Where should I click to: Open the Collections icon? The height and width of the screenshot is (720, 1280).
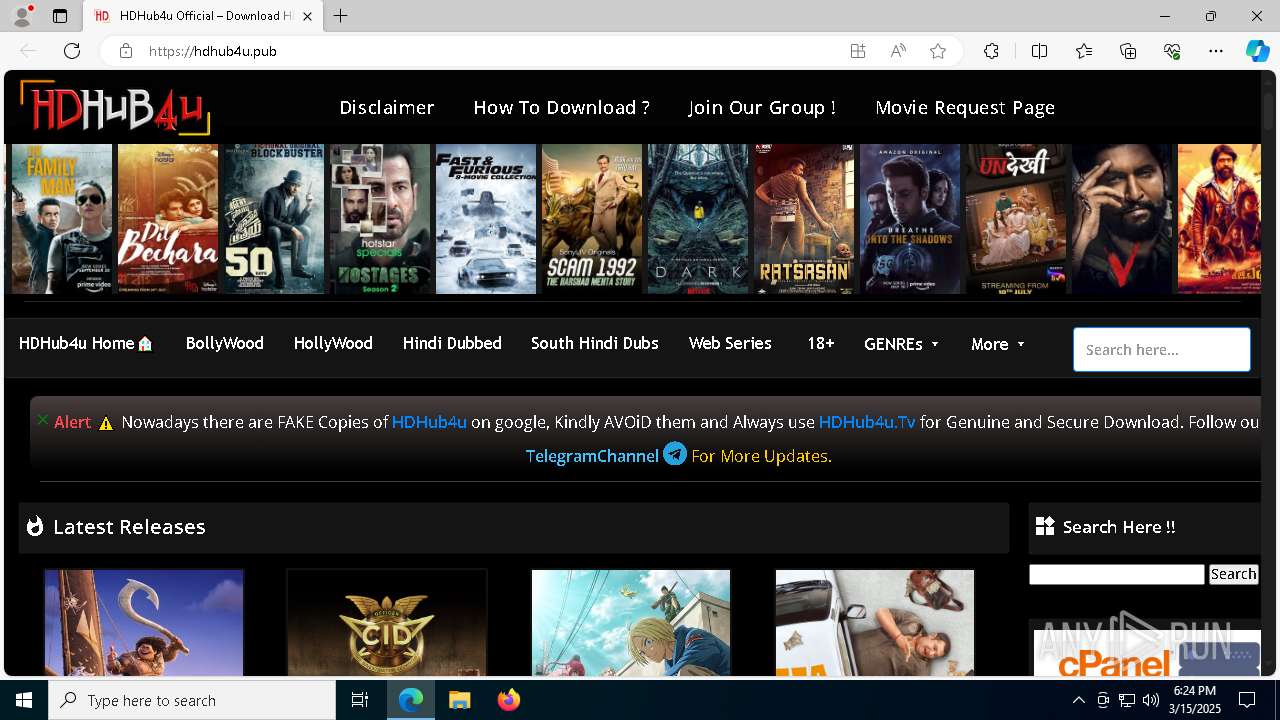[x=1128, y=51]
